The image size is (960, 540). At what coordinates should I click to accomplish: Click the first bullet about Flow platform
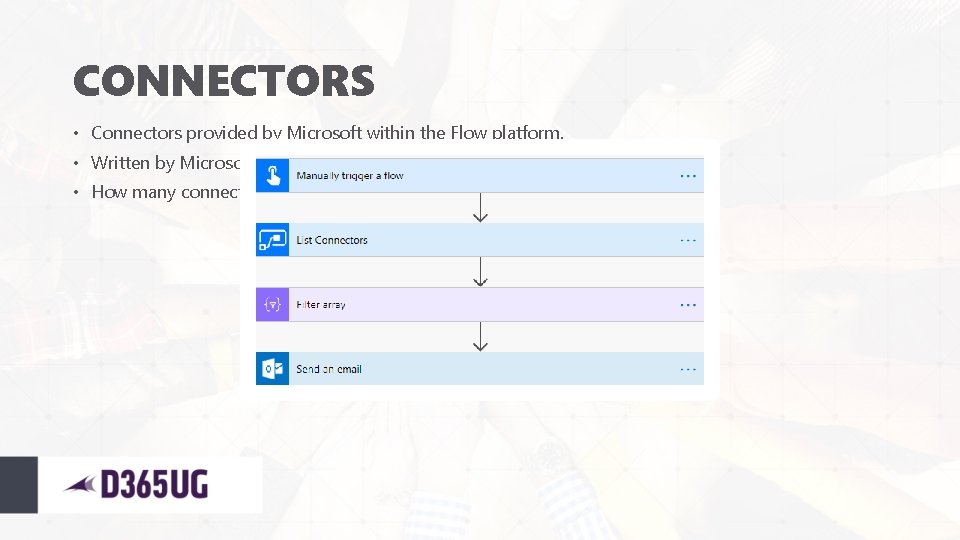[327, 132]
